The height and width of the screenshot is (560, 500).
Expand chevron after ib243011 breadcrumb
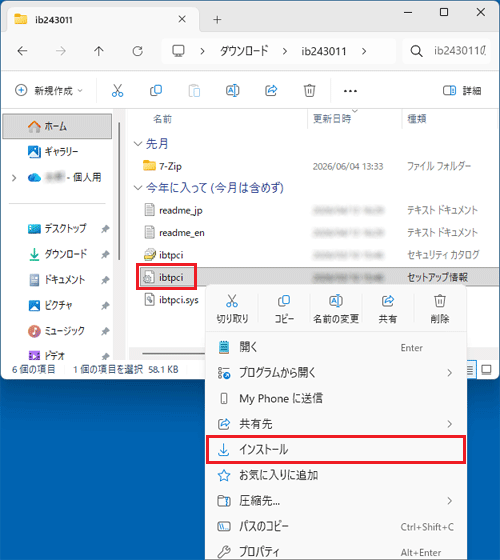[x=364, y=51]
